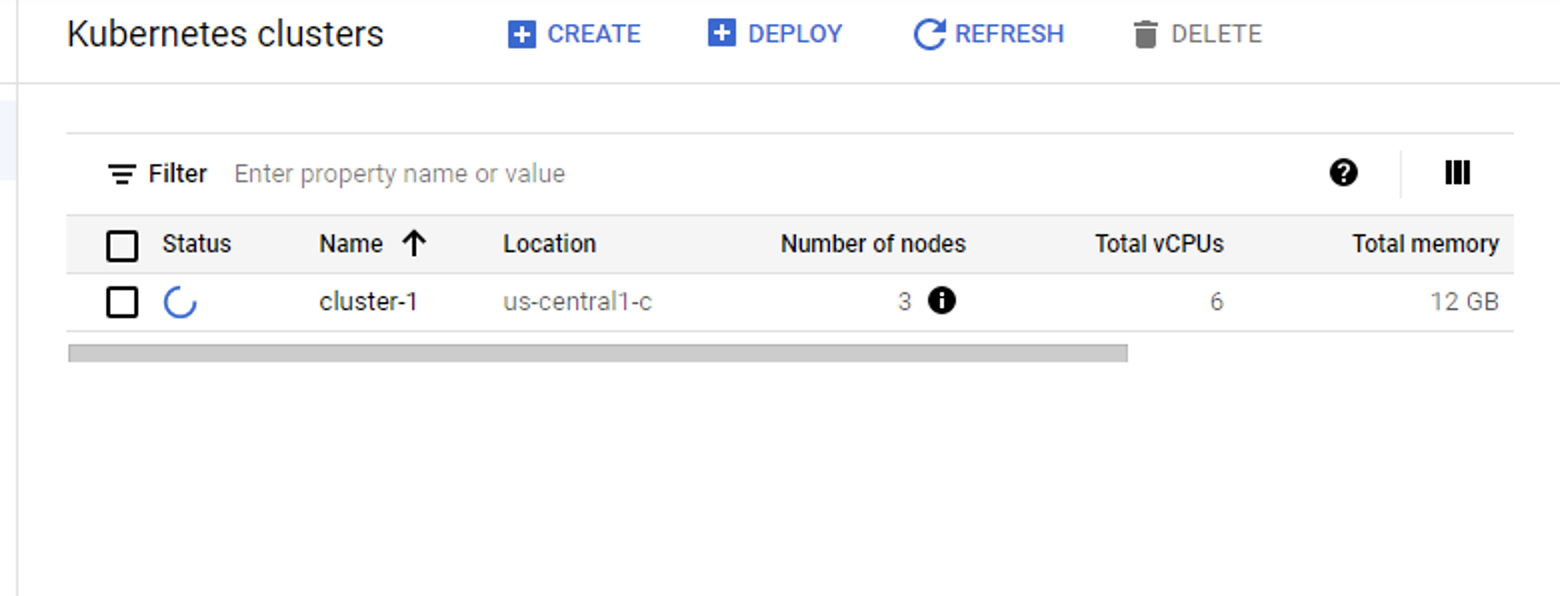Click the CREATE plus icon
Image resolution: width=1560 pixels, height=596 pixels.
point(521,34)
